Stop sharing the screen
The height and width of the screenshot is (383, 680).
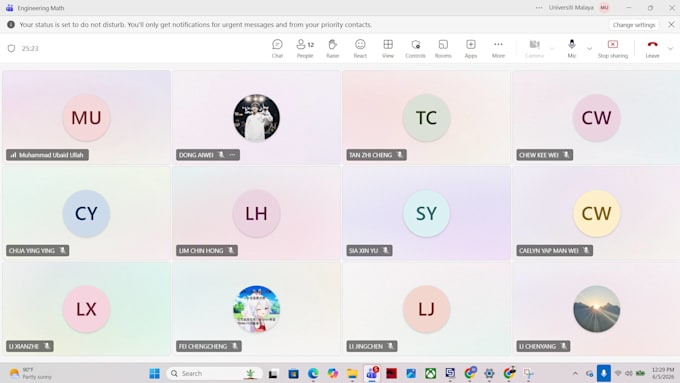coord(612,48)
